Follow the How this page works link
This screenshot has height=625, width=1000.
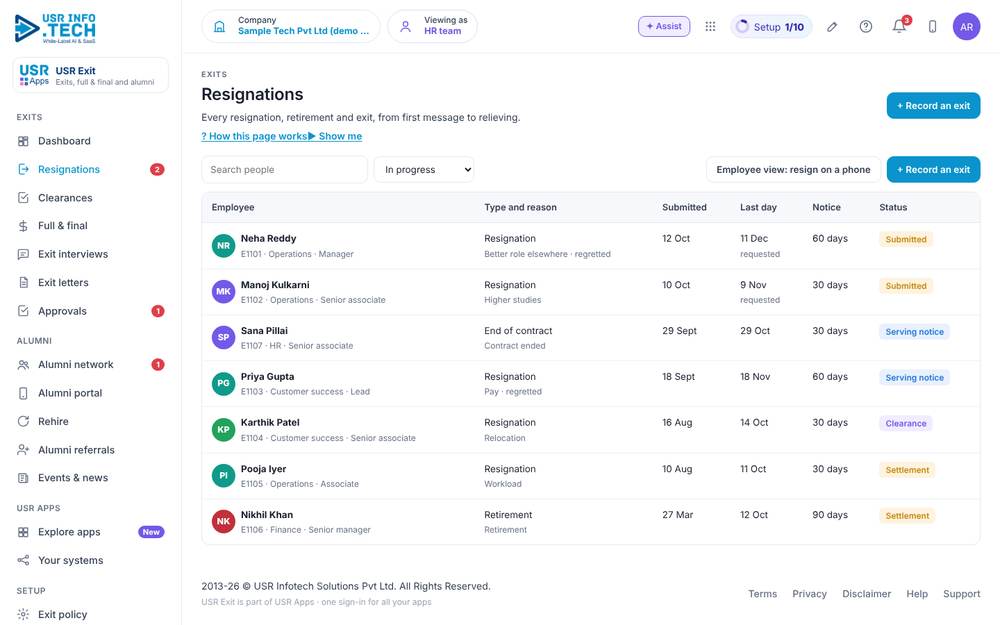click(254, 136)
